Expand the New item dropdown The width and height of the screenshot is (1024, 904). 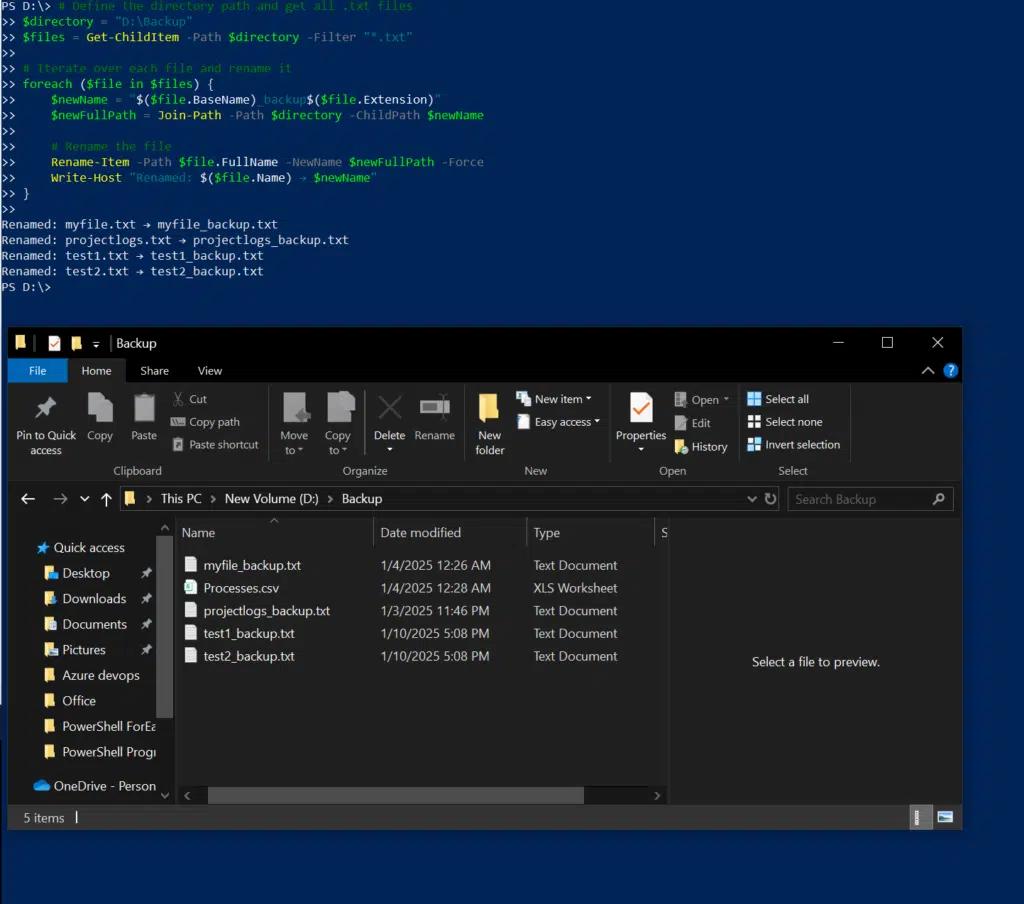coord(557,398)
